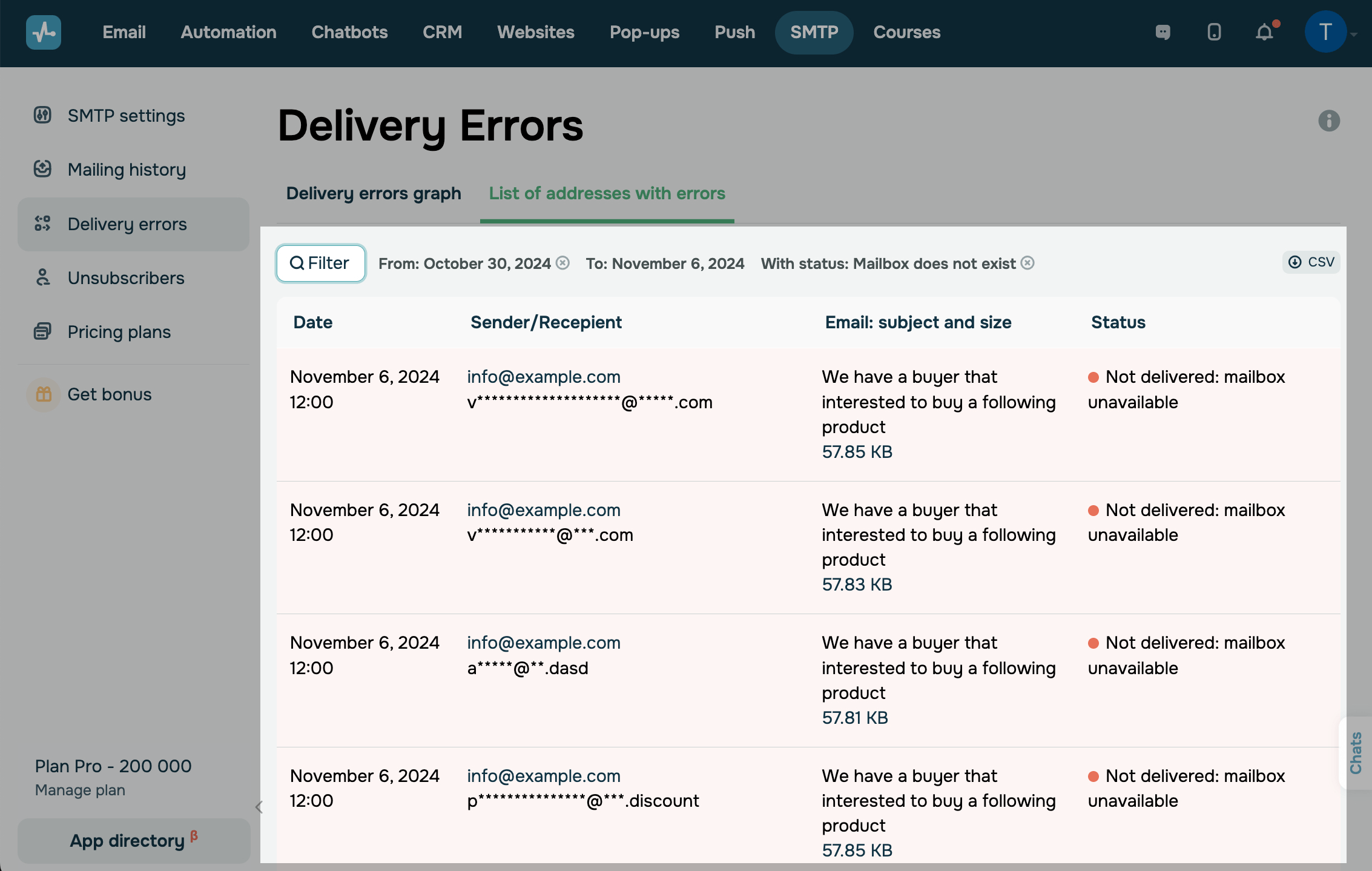Switch to Delivery errors graph tab
1372x871 pixels.
[374, 193]
